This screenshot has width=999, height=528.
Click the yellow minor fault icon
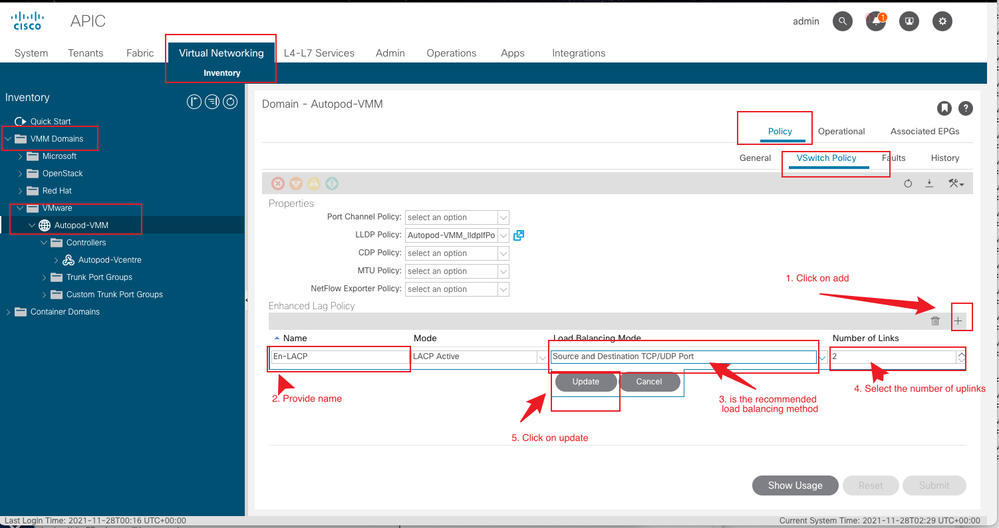tap(313, 183)
